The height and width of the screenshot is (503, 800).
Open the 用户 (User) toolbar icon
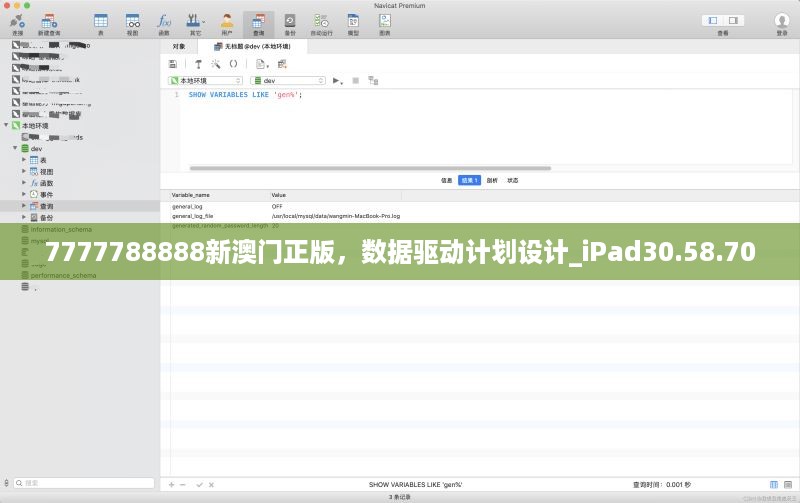coord(227,24)
